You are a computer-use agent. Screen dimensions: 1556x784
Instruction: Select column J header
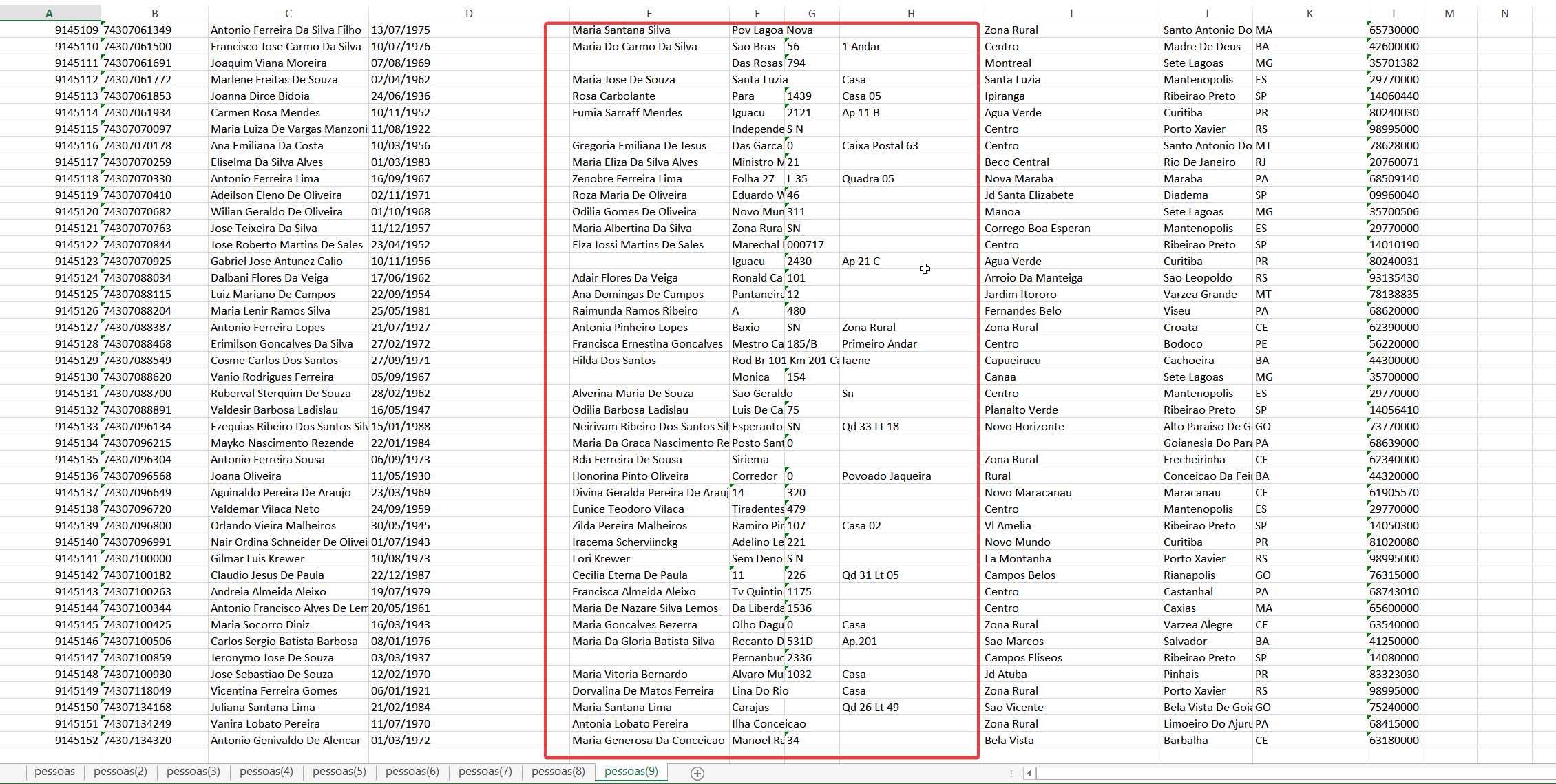pyautogui.click(x=1206, y=13)
